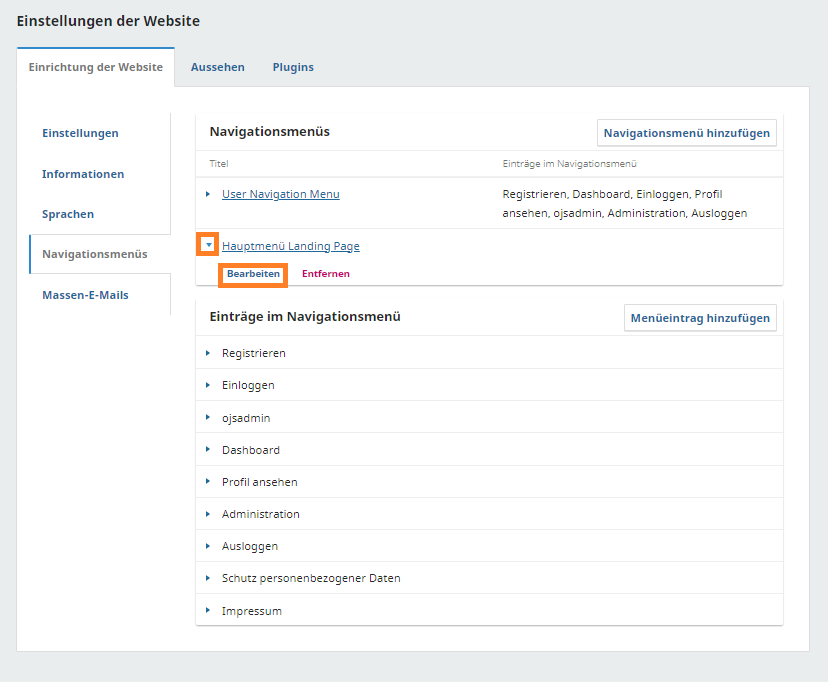
Task: Expand the Einloggen entry arrow
Action: point(208,385)
